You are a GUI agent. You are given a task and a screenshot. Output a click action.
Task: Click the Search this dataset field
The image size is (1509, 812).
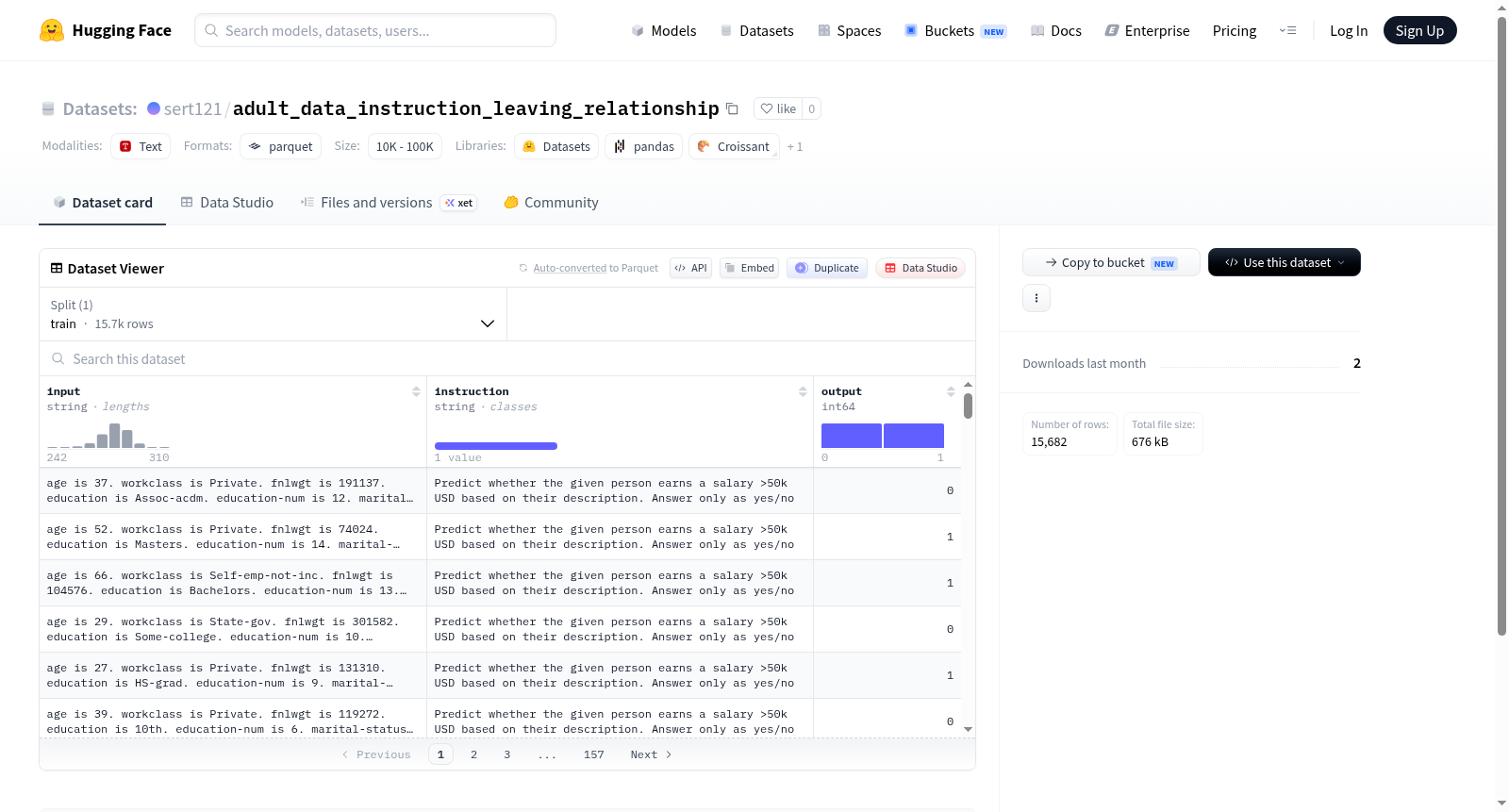click(507, 358)
